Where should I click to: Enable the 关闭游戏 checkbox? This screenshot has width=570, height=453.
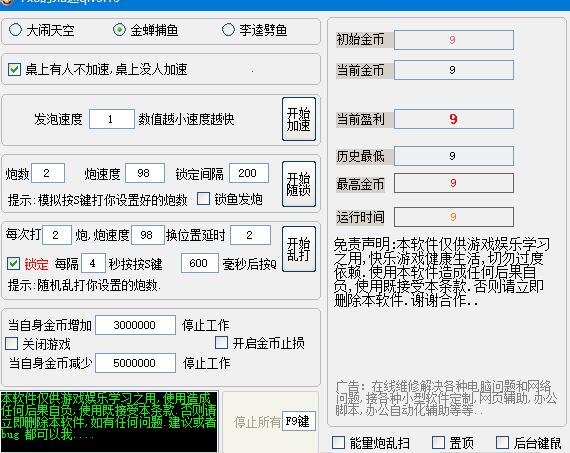(12, 344)
